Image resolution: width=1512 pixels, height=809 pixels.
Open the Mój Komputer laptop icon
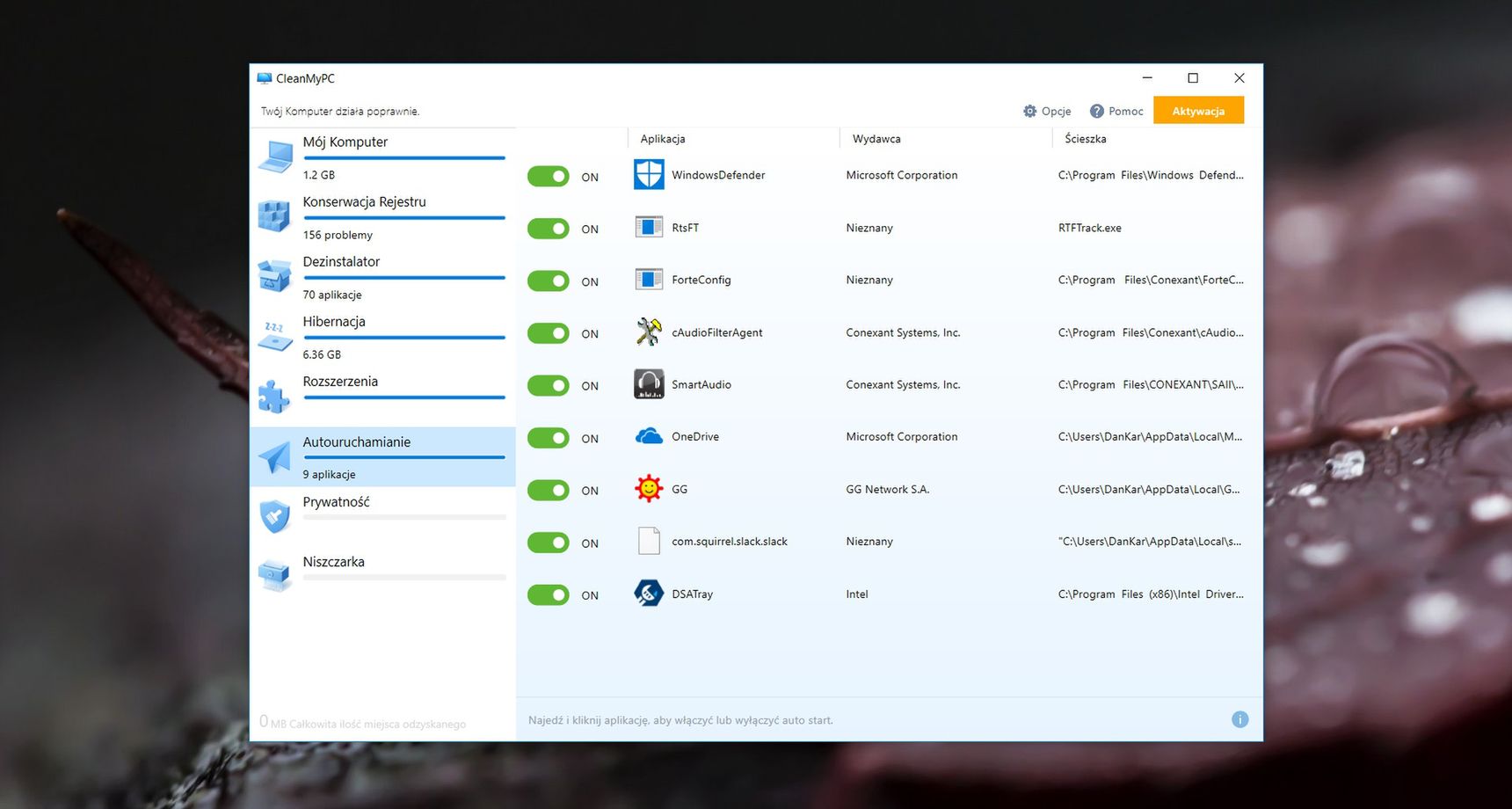276,157
